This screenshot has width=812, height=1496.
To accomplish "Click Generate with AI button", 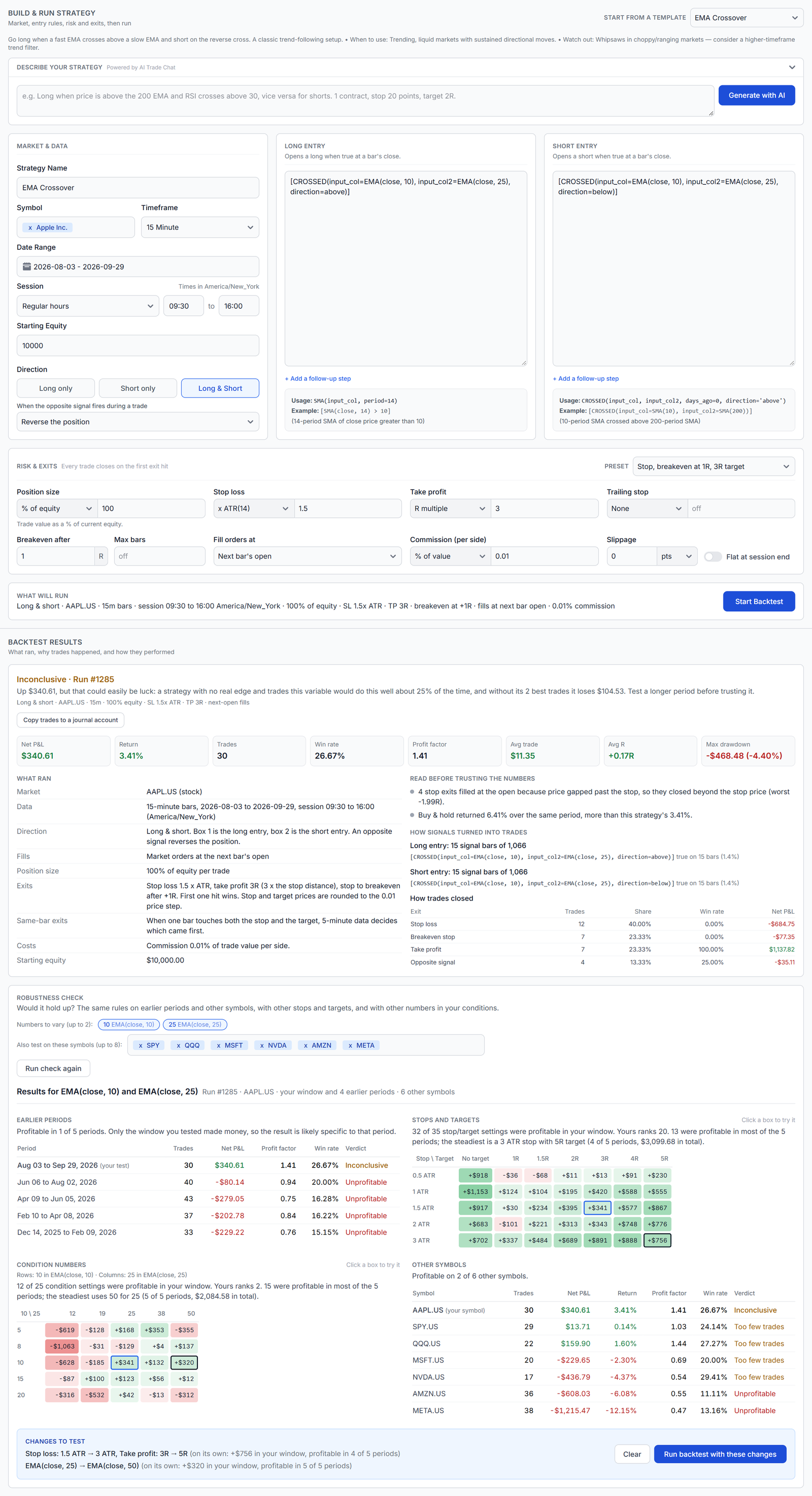I will tap(756, 95).
